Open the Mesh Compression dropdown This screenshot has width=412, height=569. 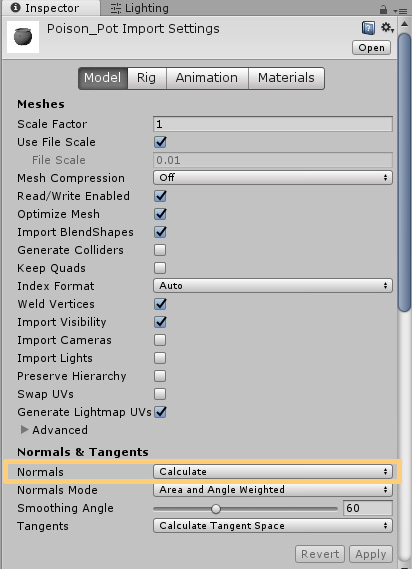click(273, 178)
